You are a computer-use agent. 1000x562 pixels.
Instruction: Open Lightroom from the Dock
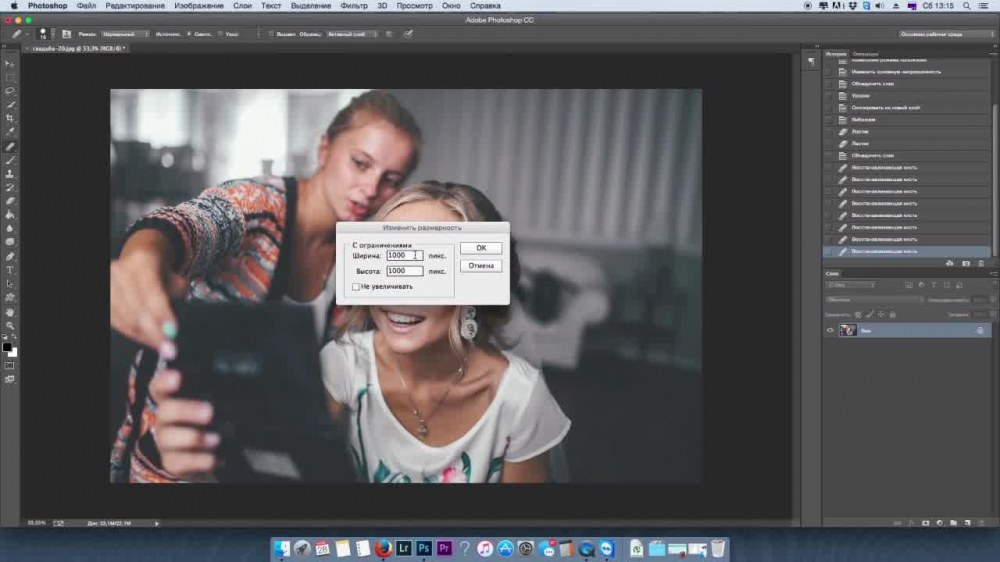coord(404,548)
